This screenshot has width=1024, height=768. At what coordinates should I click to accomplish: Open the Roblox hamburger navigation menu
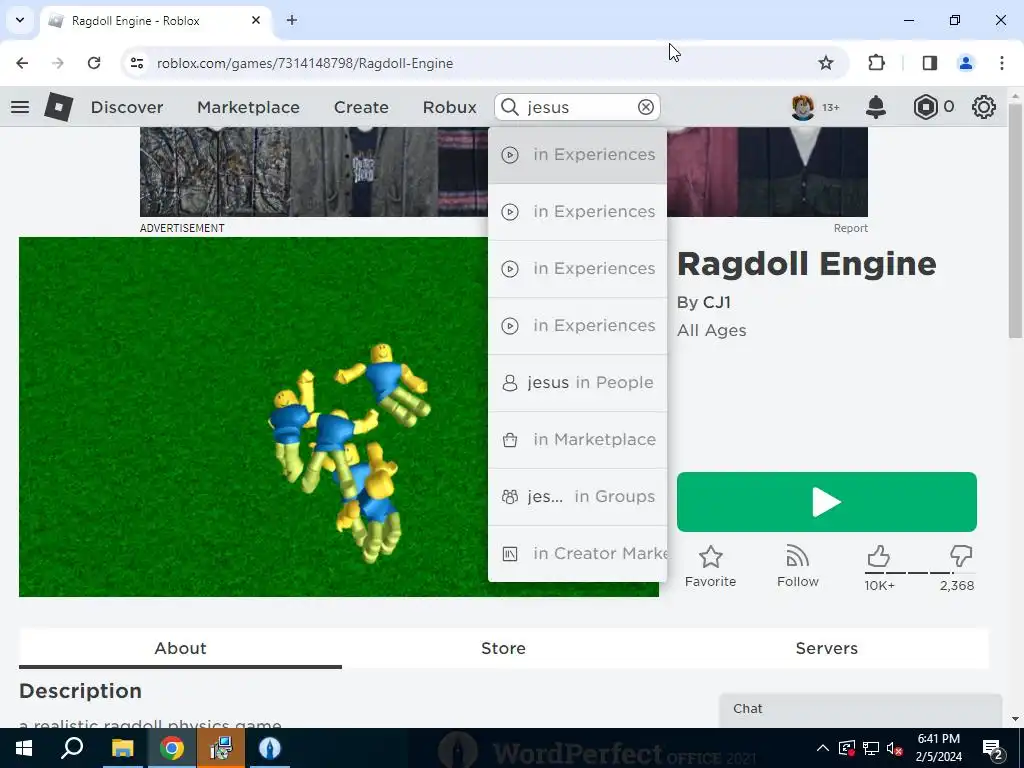(20, 107)
